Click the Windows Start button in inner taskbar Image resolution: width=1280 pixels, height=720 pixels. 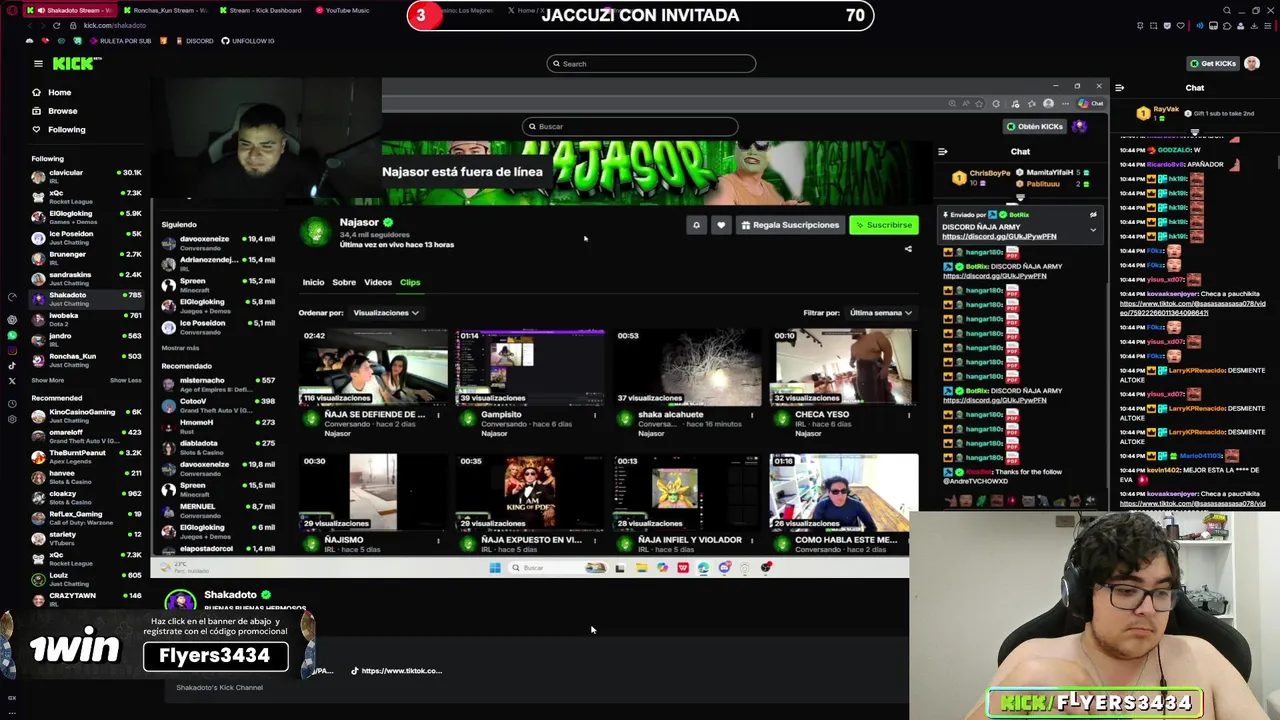click(x=494, y=568)
